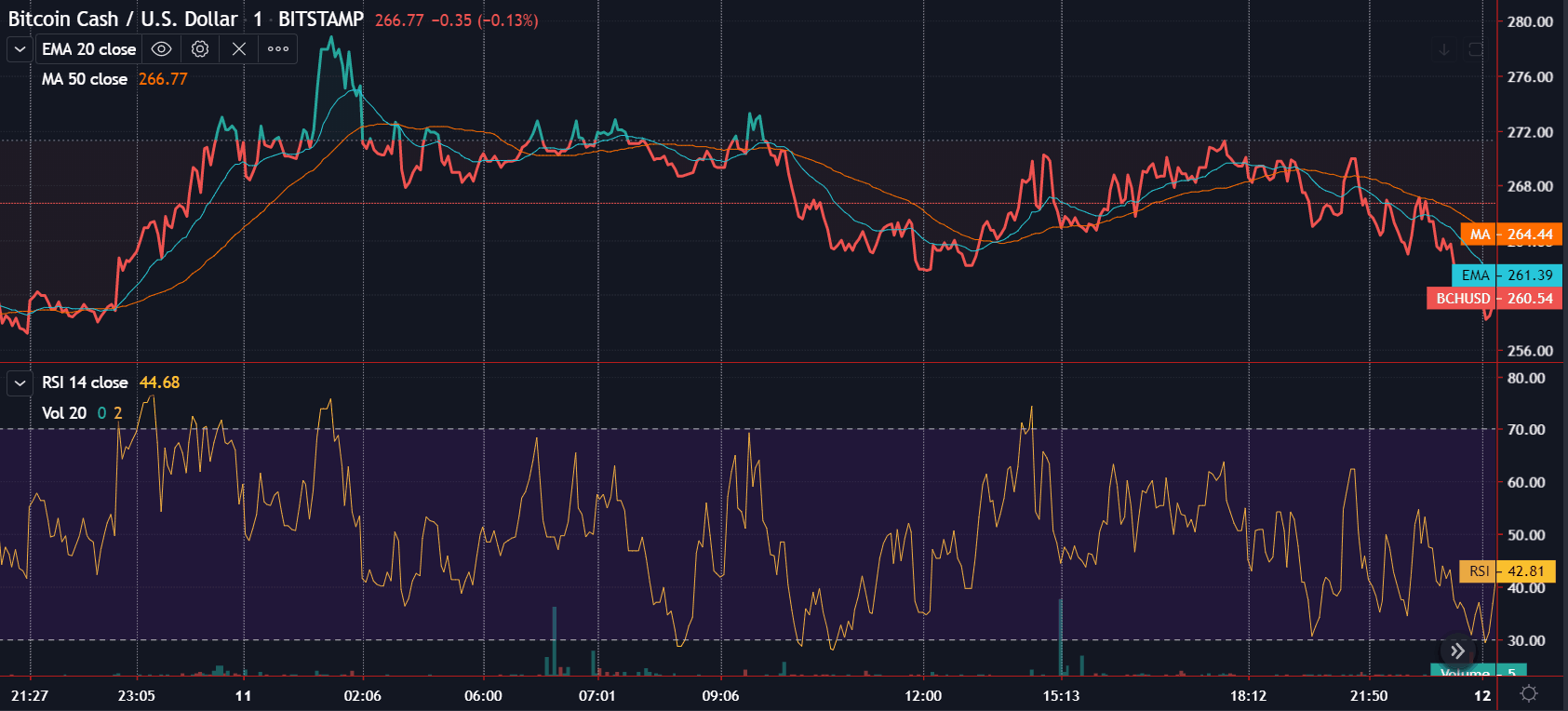Click the move pane down arrow

point(1444,49)
